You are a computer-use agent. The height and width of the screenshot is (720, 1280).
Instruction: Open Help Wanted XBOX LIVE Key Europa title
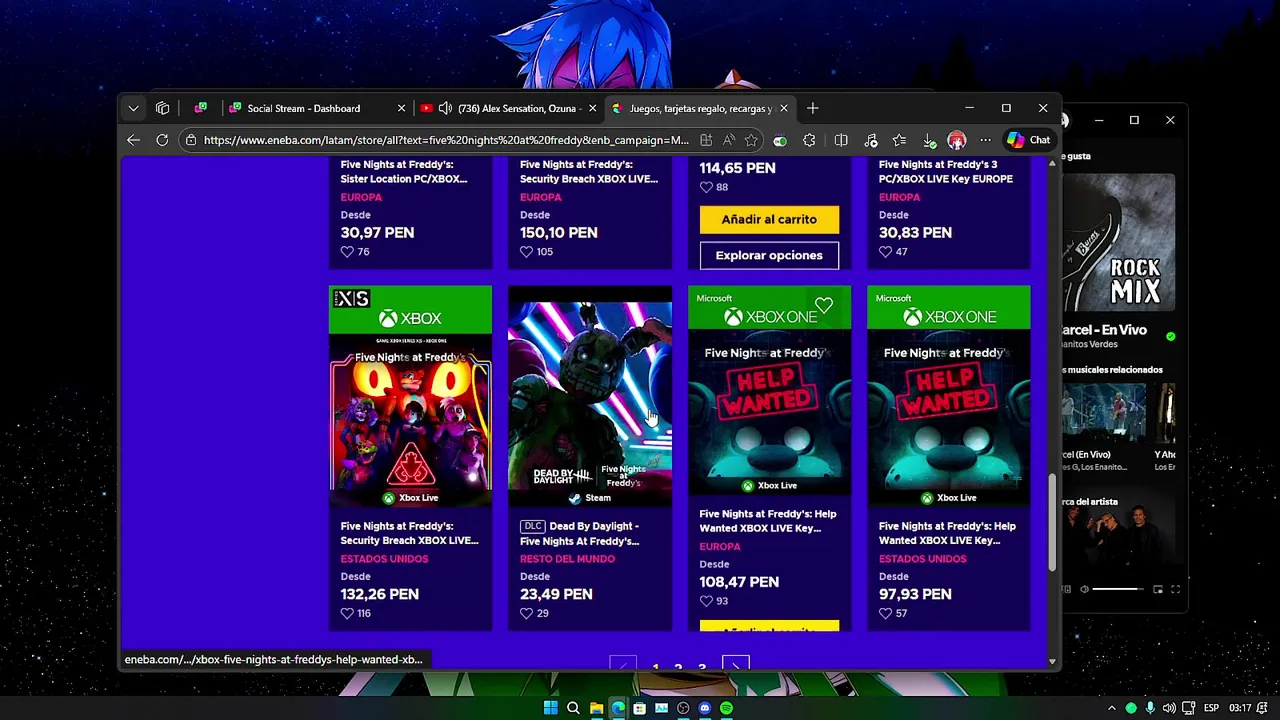pos(768,521)
